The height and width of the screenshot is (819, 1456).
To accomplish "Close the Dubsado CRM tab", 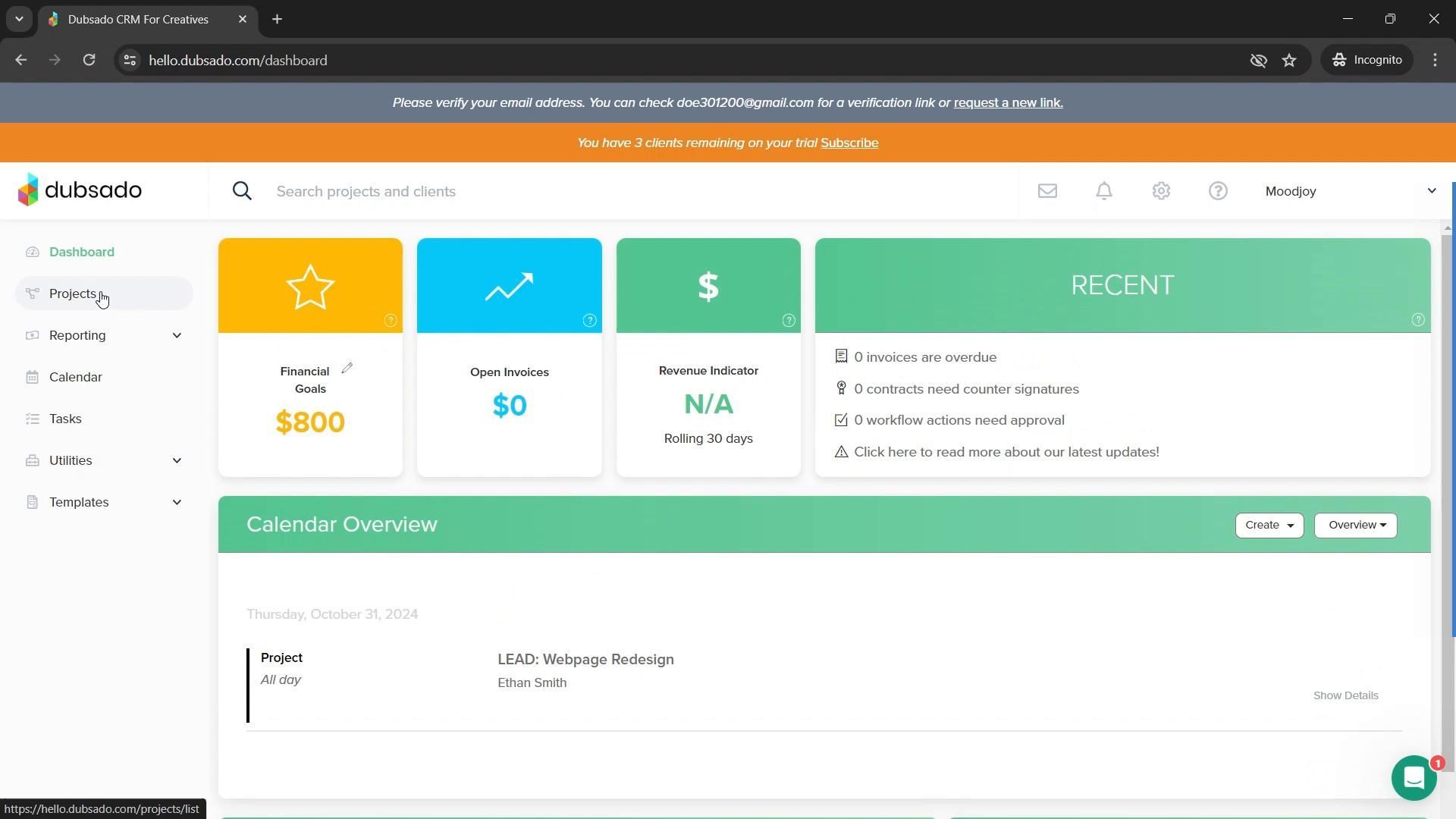I will click(x=243, y=19).
